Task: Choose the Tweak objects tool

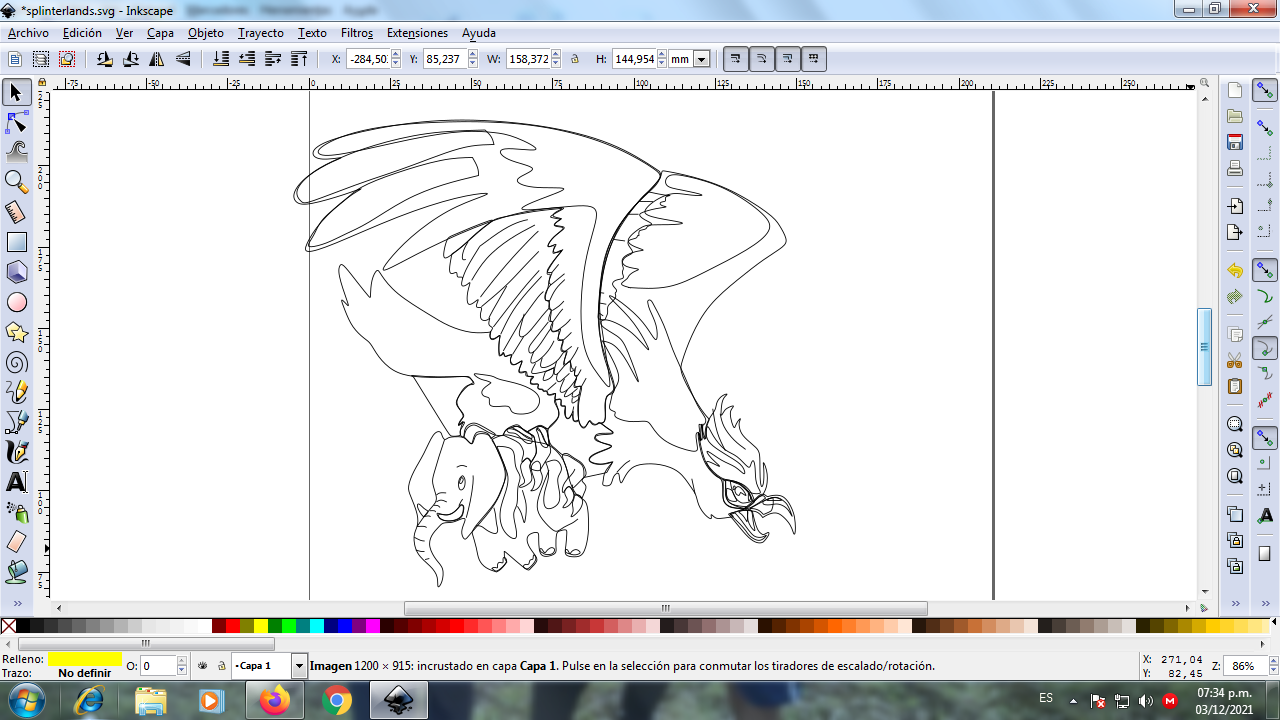Action: pos(16,152)
